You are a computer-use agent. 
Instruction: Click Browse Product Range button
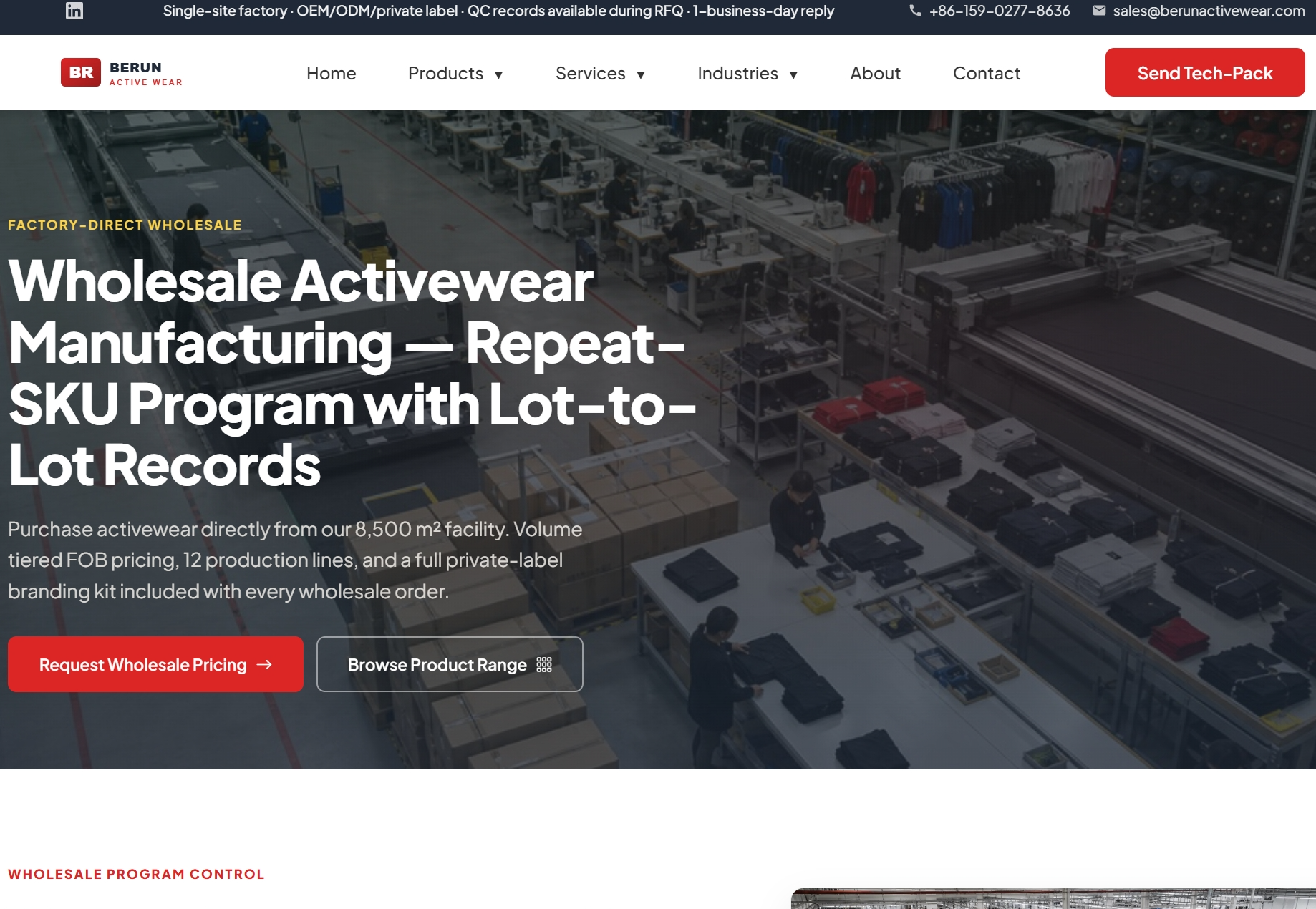(x=450, y=664)
